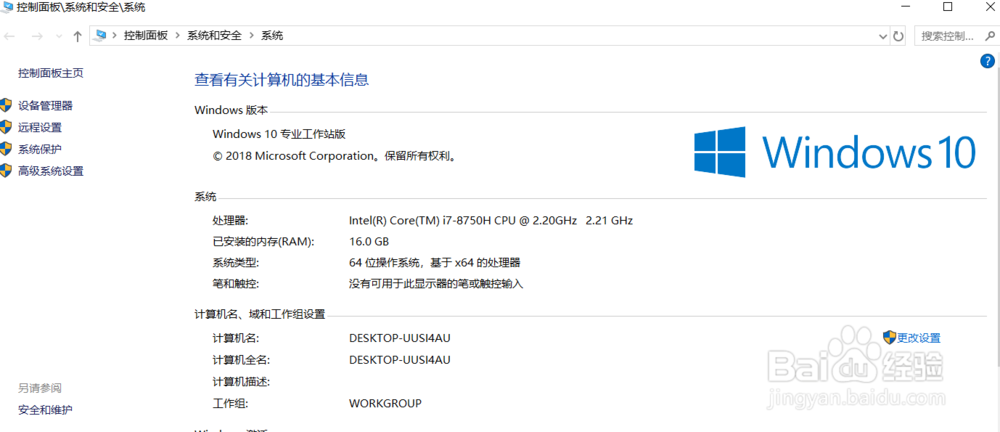The image size is (1000, 432).
Task: Click the Windows 10 logo image
Action: click(835, 152)
